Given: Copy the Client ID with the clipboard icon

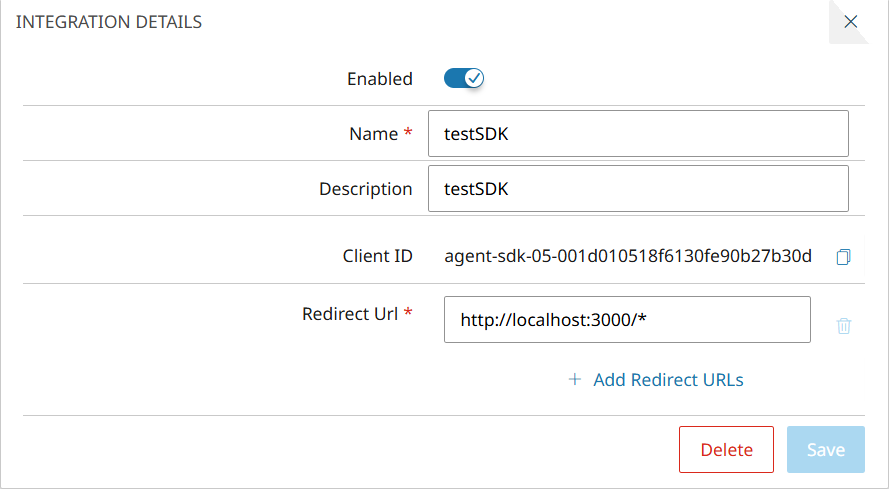Looking at the screenshot, I should click(843, 256).
